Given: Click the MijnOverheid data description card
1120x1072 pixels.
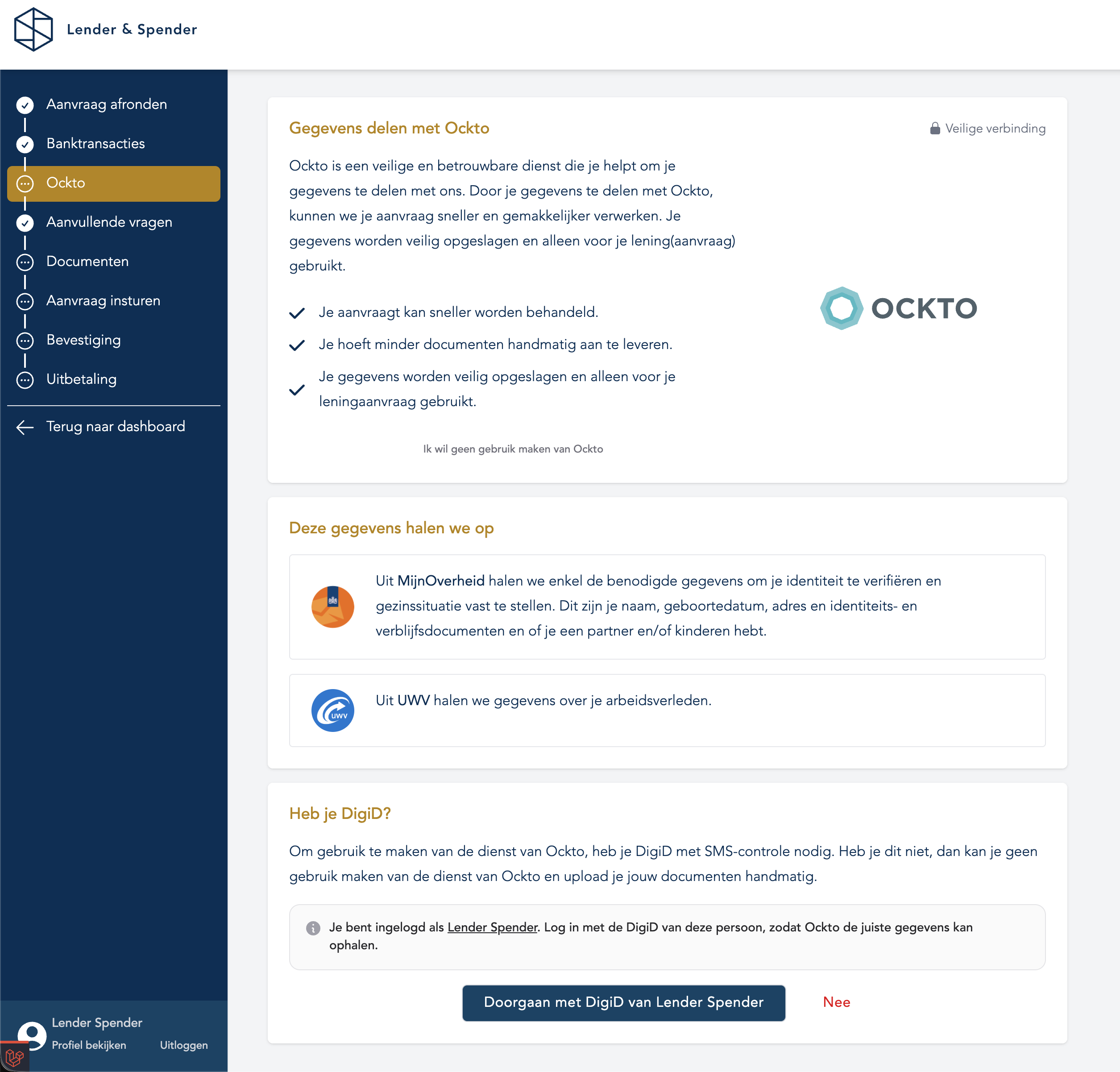Looking at the screenshot, I should (x=668, y=607).
